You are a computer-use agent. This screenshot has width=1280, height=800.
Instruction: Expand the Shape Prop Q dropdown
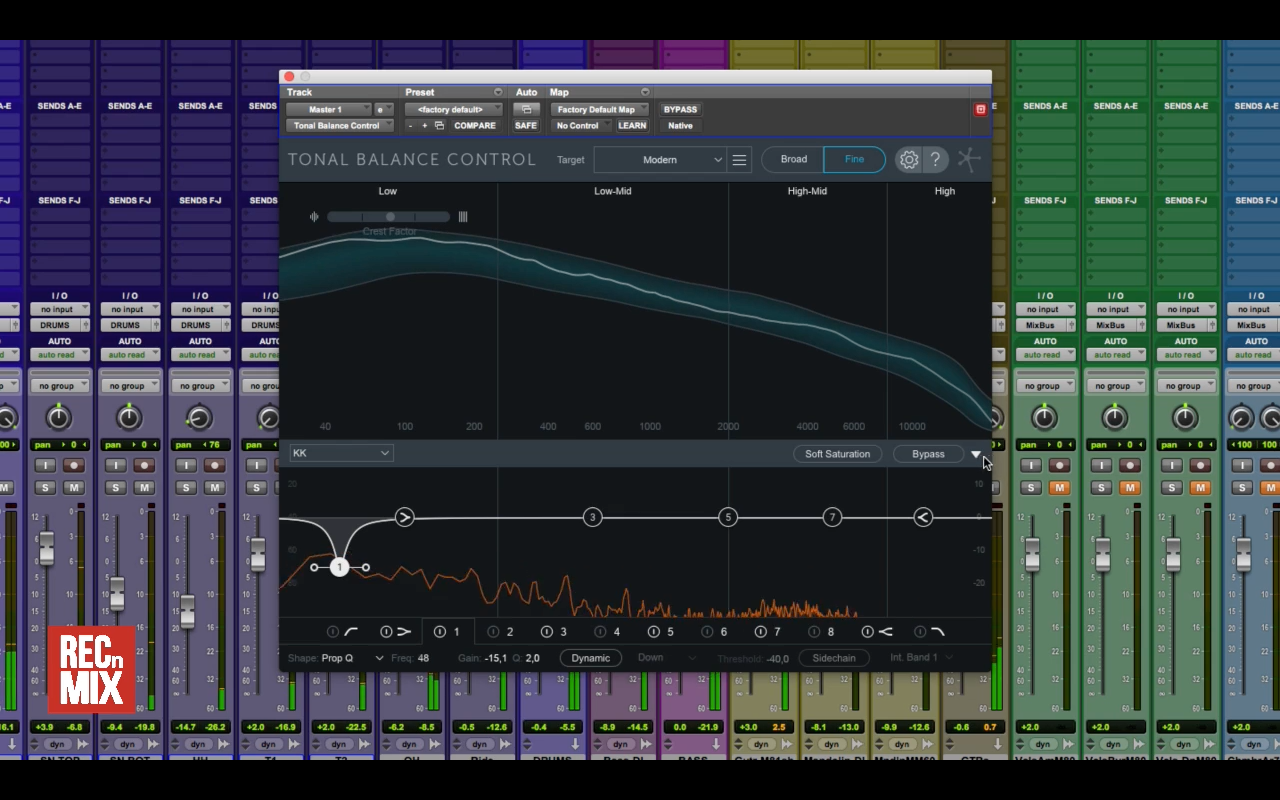tap(379, 658)
